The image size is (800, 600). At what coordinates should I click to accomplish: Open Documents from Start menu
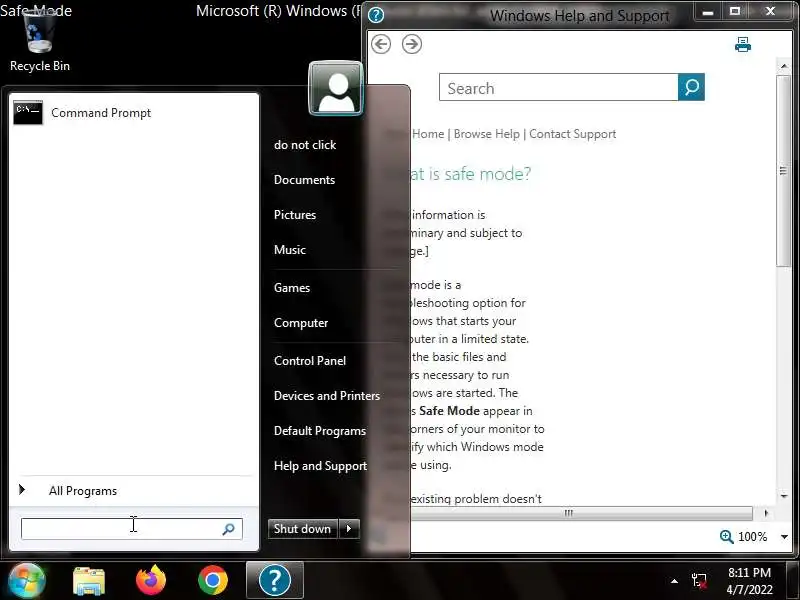[x=304, y=180]
